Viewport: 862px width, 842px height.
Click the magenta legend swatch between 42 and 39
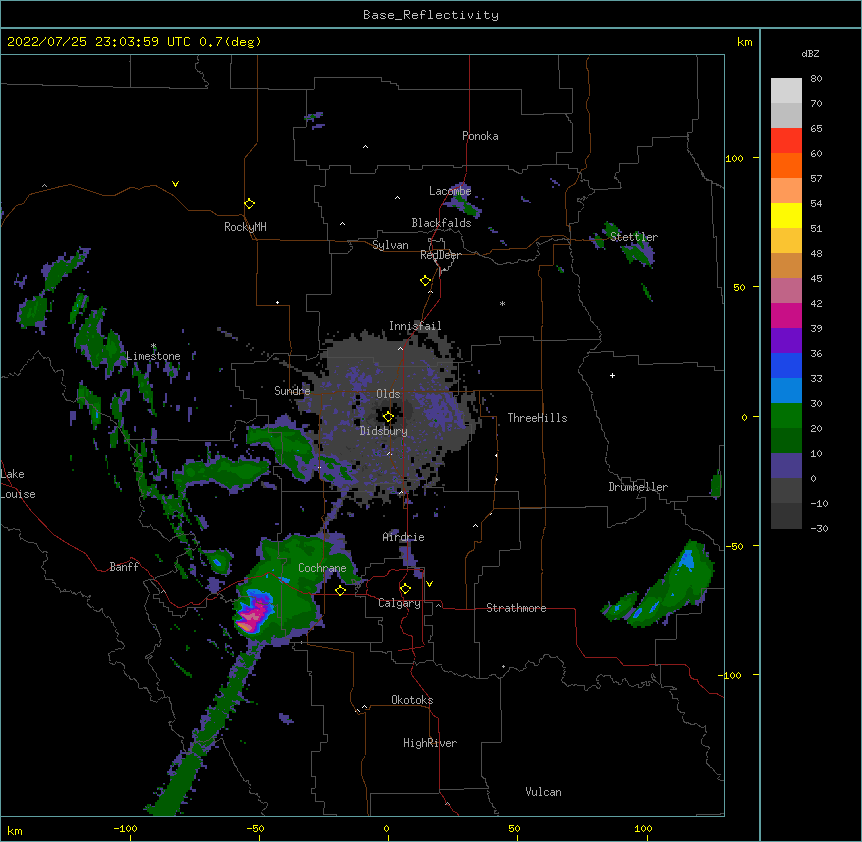pos(786,315)
